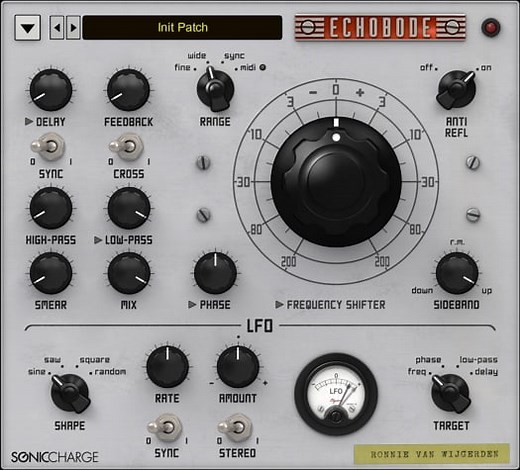Go to the next patch

[x=73, y=28]
